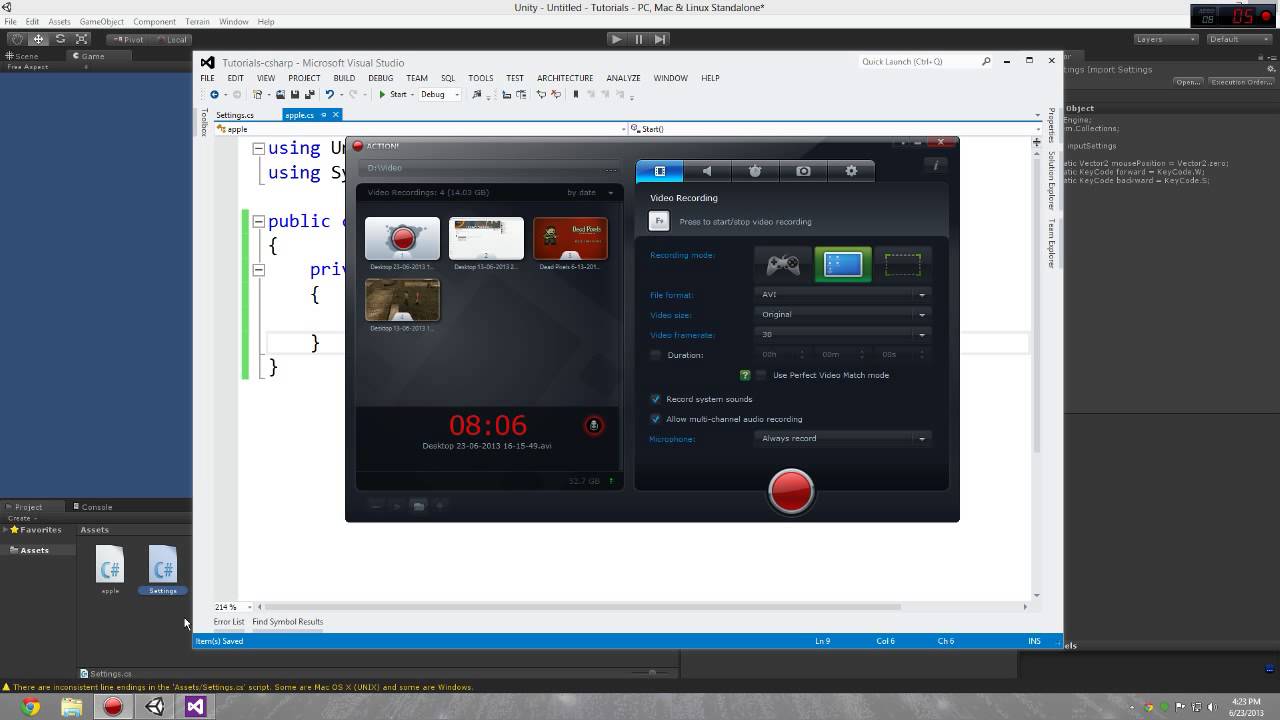Viewport: 1280px width, 720px height.
Task: Click the big red record button
Action: tap(791, 491)
